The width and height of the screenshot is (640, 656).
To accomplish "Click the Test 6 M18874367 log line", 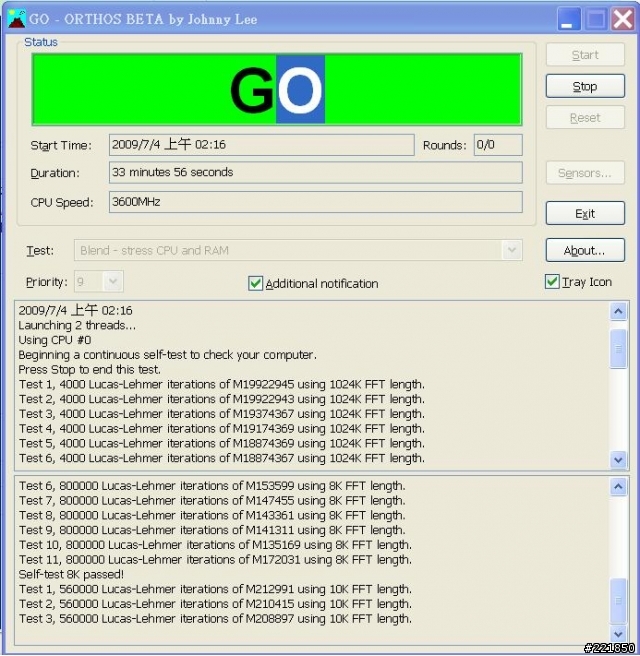I will (222, 458).
